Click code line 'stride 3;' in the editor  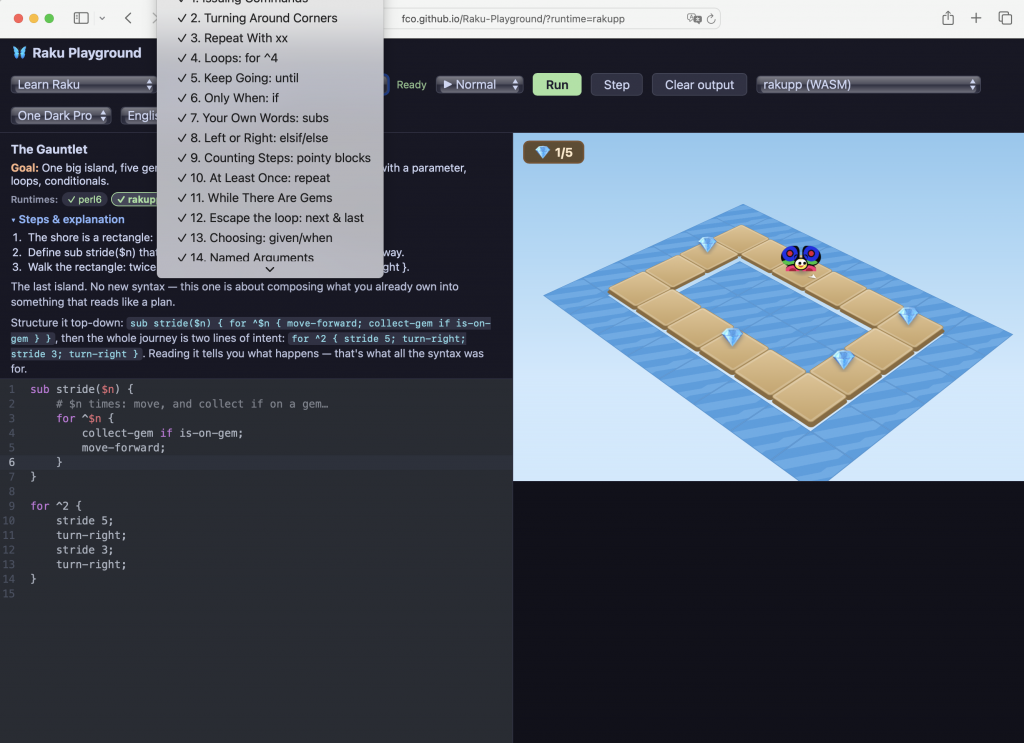click(x=84, y=550)
